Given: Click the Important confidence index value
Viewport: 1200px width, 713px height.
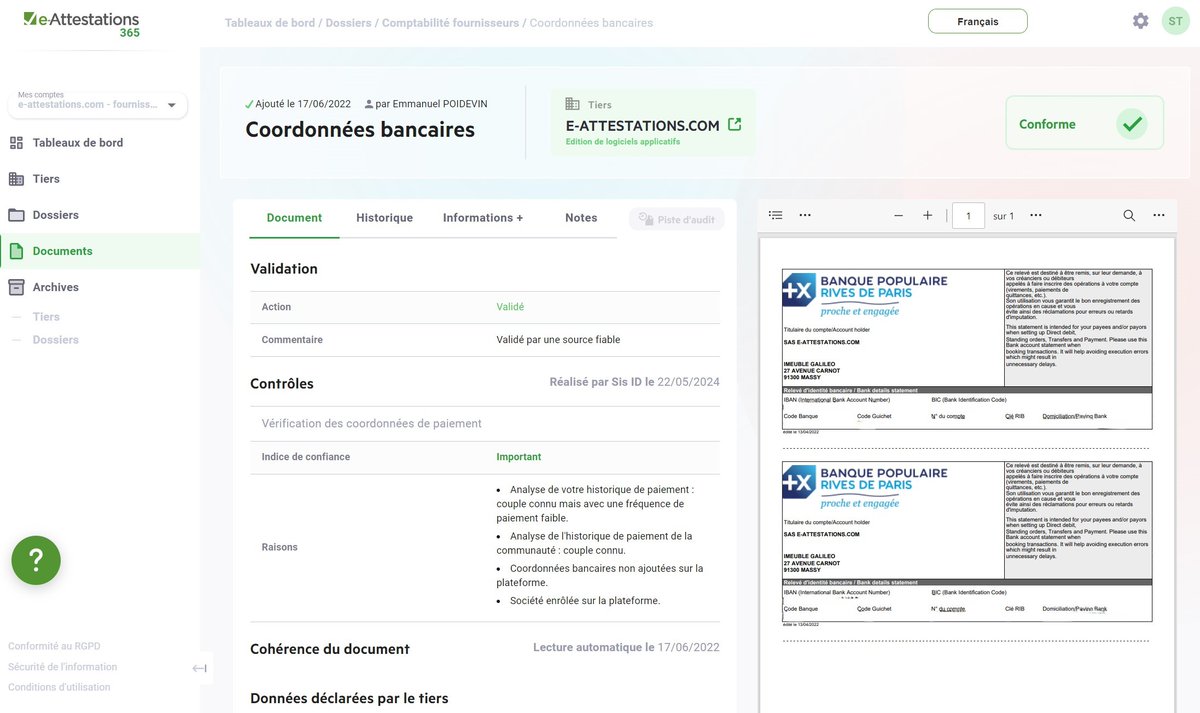Looking at the screenshot, I should coord(519,457).
